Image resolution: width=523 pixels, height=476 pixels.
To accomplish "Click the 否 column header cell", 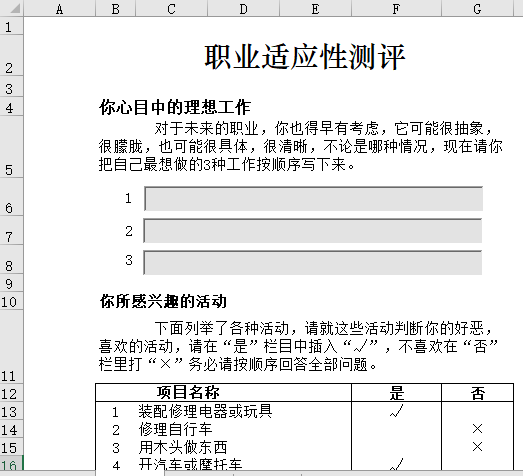I will click(x=477, y=393).
